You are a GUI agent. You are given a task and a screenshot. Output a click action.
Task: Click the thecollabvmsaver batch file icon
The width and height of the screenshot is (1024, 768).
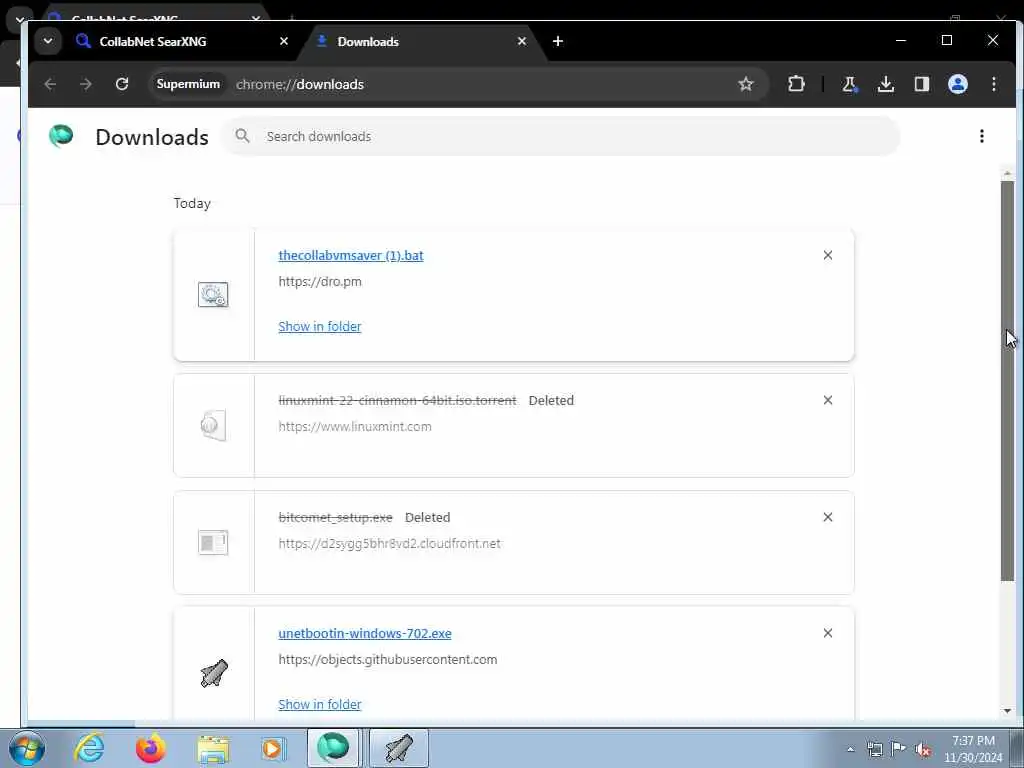point(213,295)
